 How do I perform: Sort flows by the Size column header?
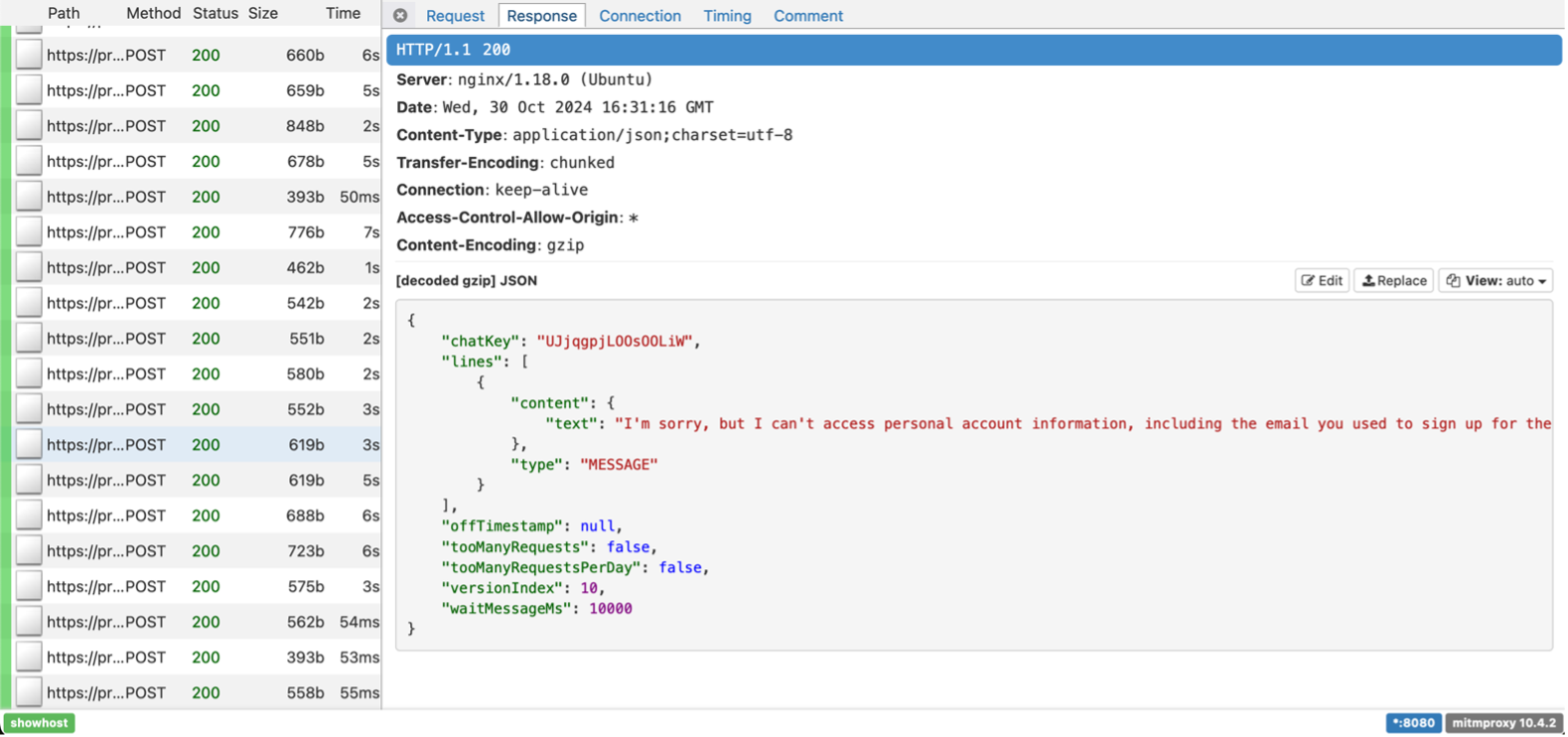263,13
